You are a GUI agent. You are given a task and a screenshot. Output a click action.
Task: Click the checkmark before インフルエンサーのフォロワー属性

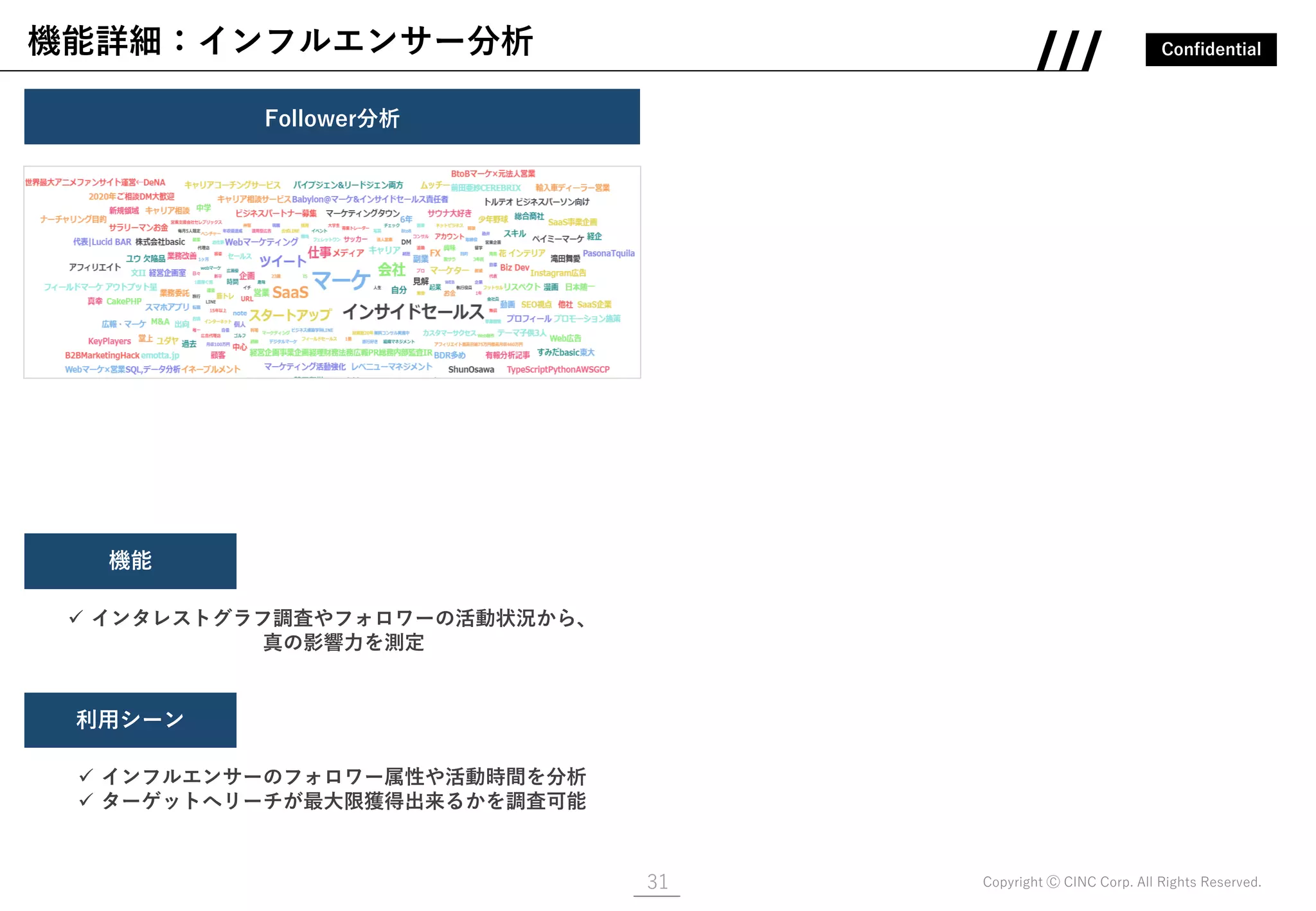click(x=86, y=776)
